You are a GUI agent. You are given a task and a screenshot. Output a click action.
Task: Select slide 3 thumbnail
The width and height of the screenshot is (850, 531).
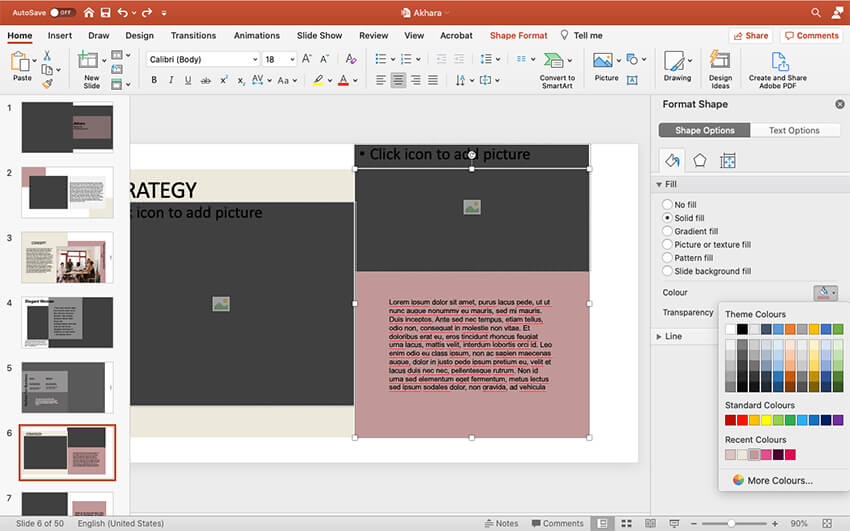pos(67,257)
